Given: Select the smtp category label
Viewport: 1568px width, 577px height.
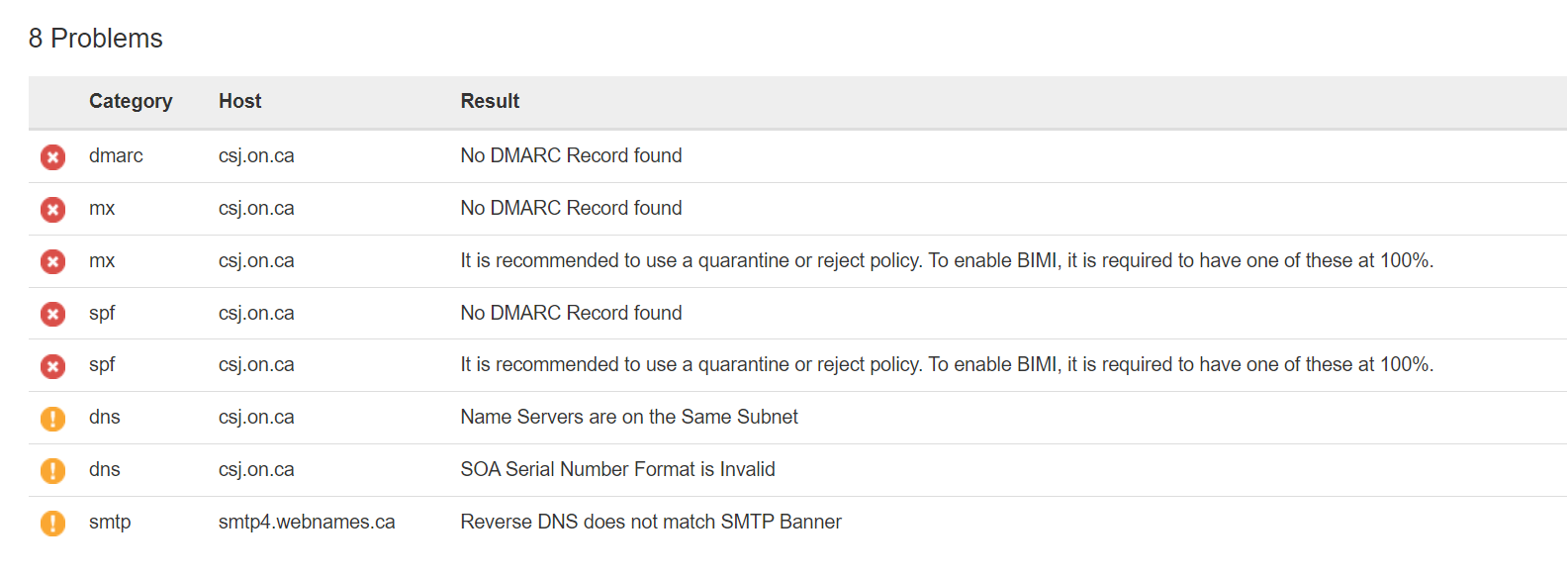Looking at the screenshot, I should click(x=110, y=522).
